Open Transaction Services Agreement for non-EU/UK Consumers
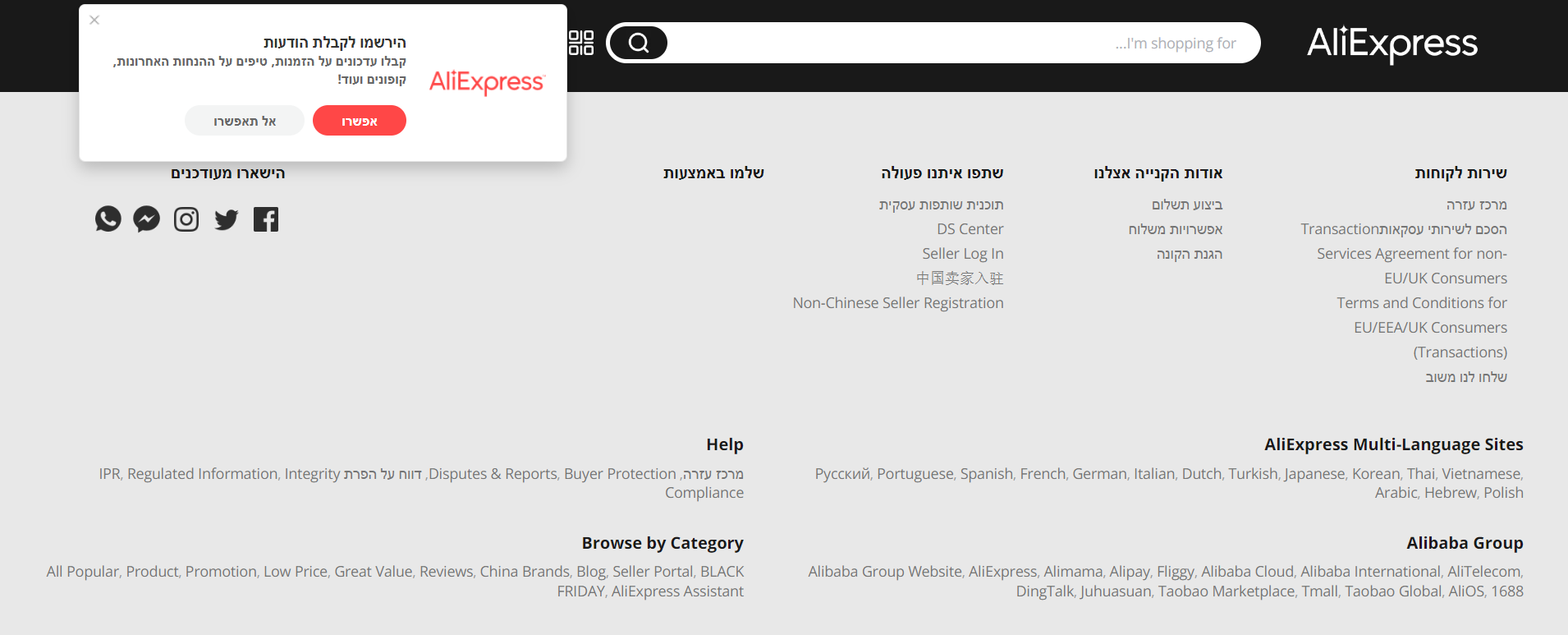1568x635 pixels. pos(1404,254)
